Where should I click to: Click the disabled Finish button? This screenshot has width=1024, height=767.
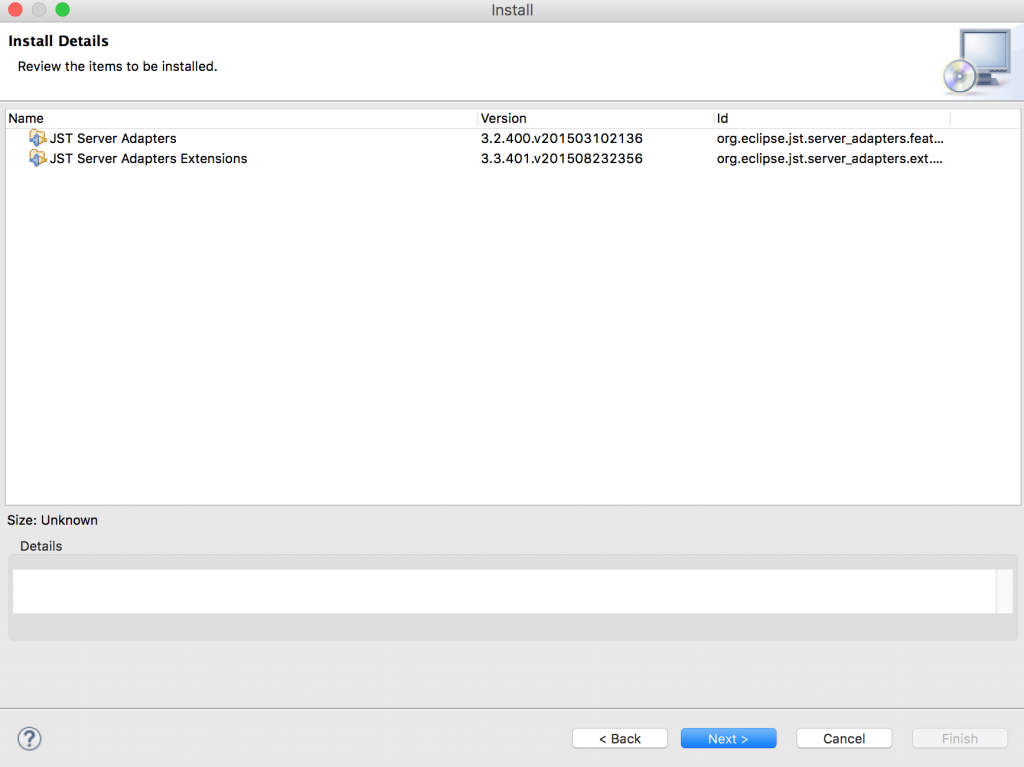(x=959, y=738)
